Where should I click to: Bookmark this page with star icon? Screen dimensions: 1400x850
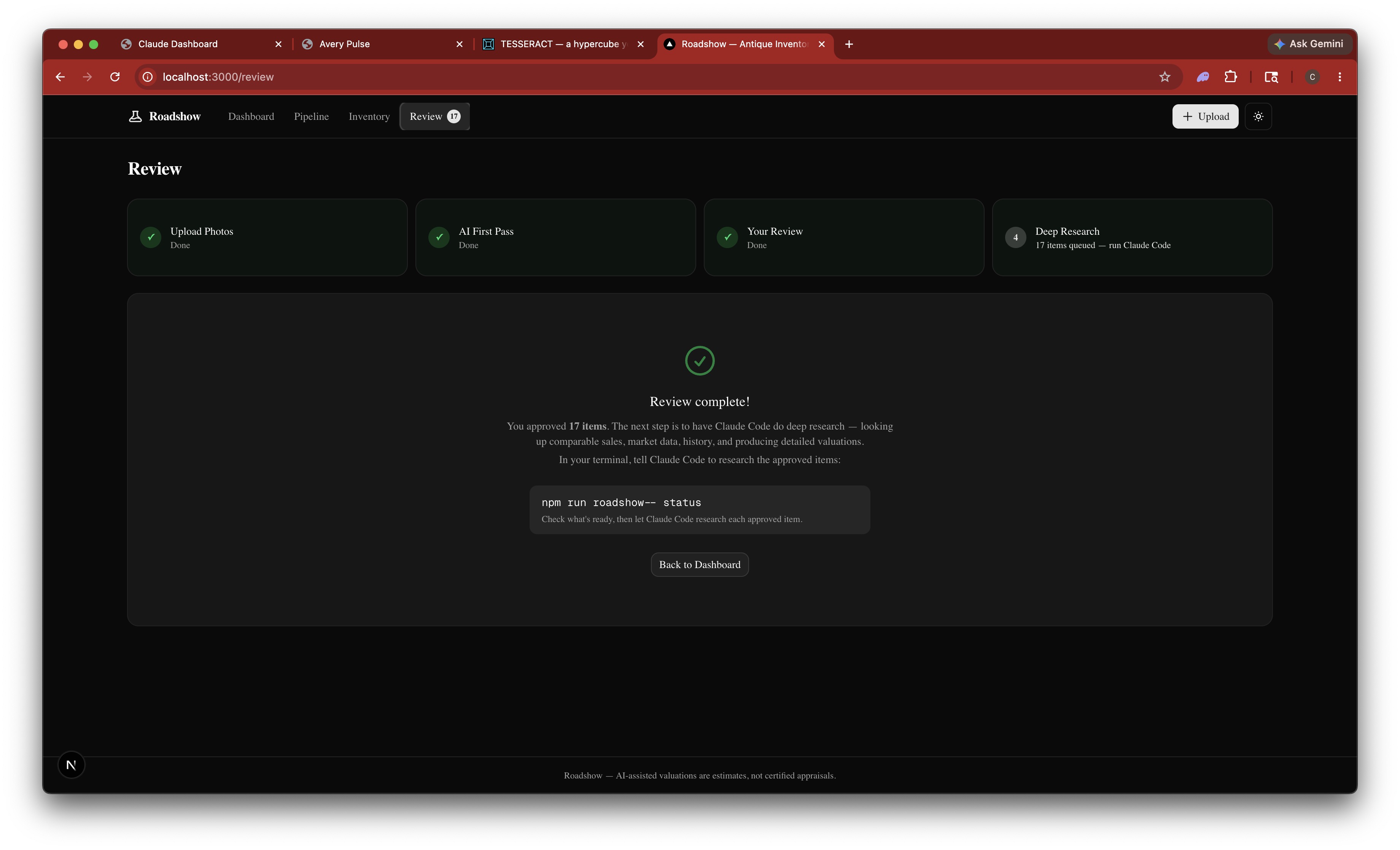[1164, 77]
